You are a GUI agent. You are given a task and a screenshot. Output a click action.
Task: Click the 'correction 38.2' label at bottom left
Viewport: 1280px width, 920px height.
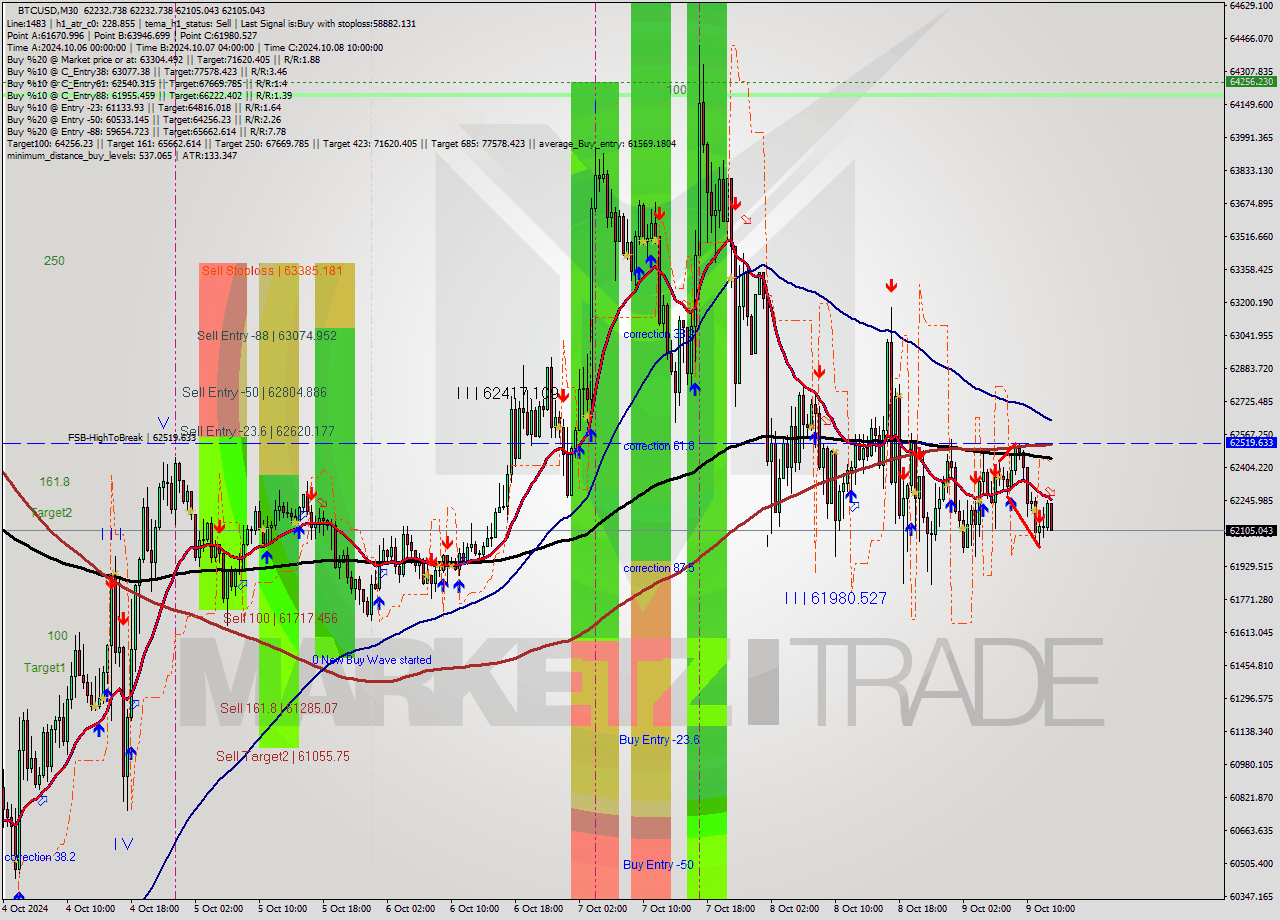pyautogui.click(x=40, y=857)
